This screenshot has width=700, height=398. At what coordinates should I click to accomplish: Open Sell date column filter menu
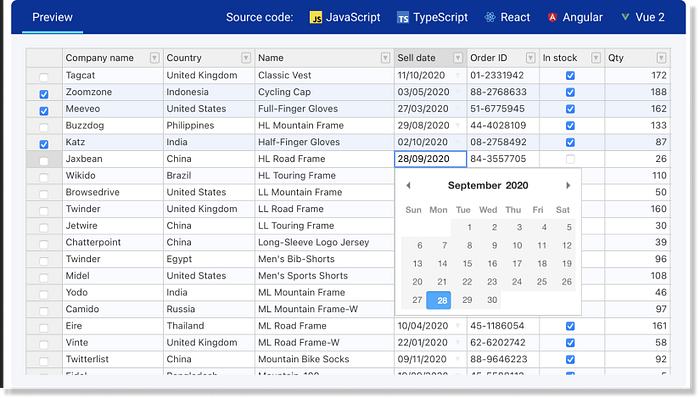coord(458,58)
